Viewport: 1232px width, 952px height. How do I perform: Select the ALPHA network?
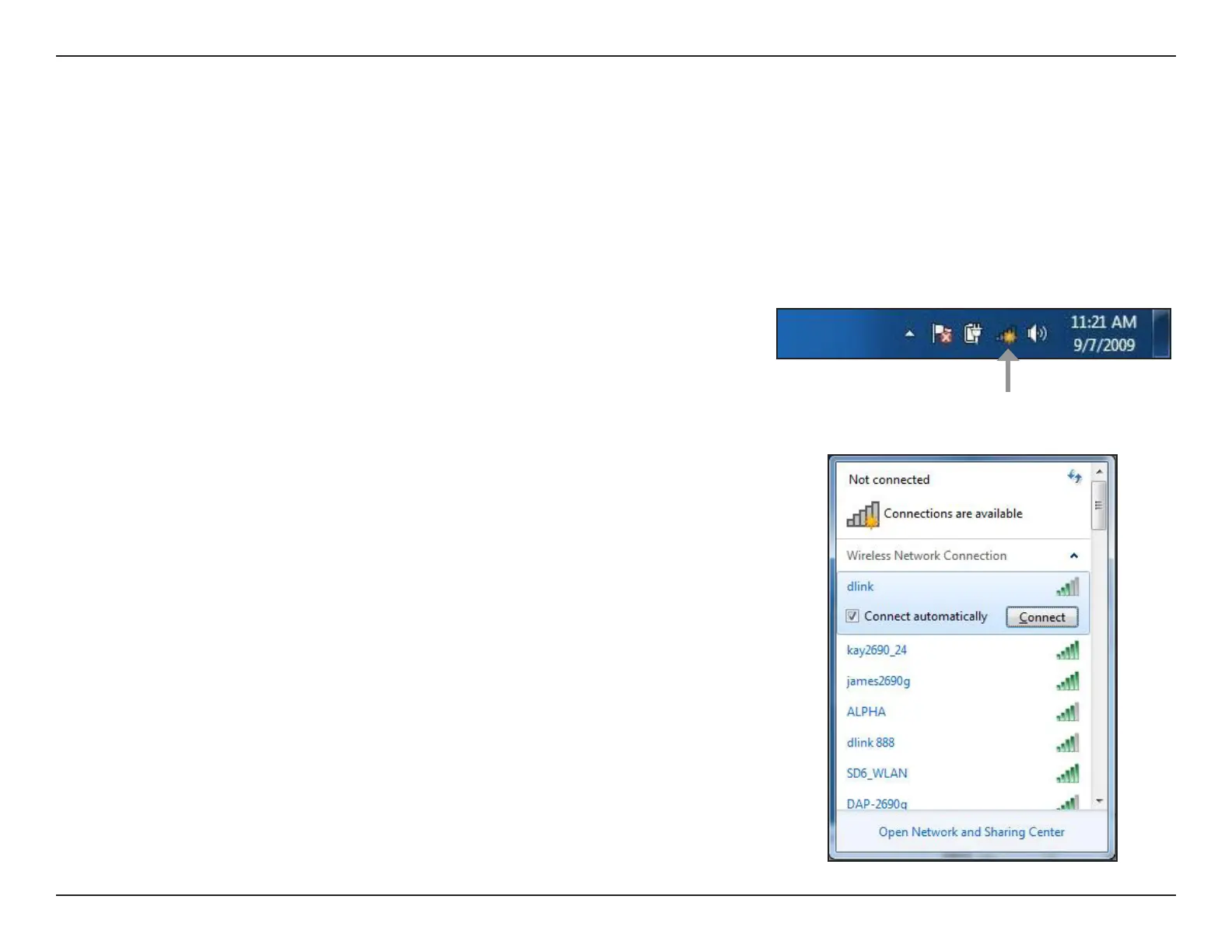[x=963, y=712]
